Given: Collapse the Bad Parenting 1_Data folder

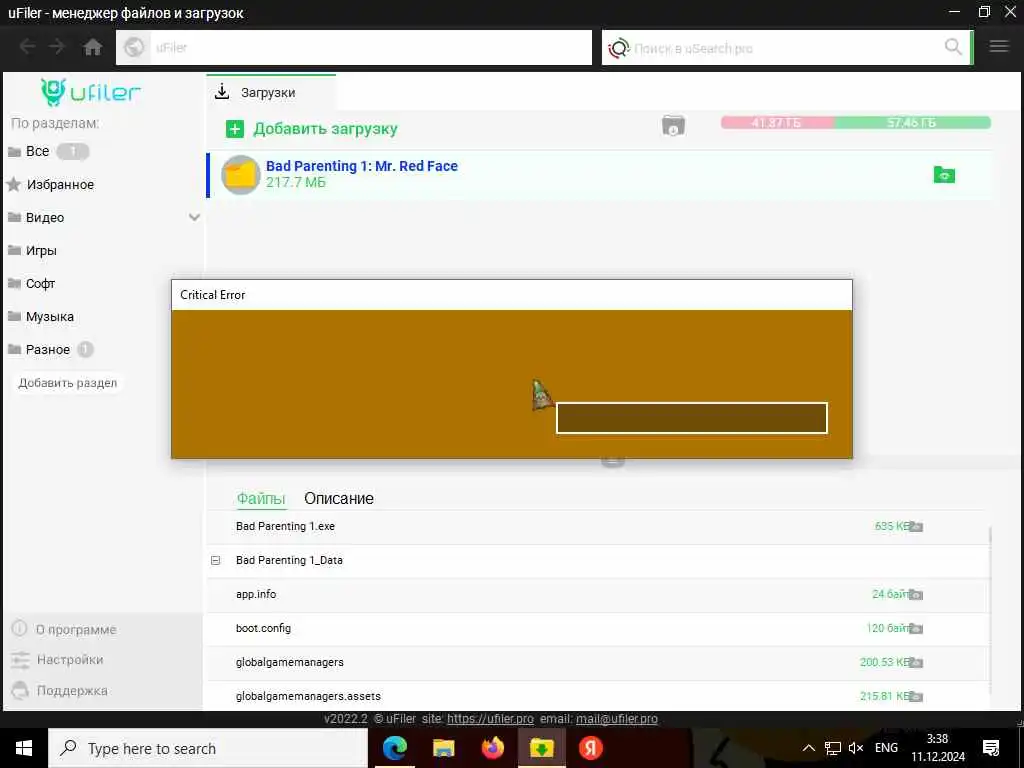Looking at the screenshot, I should tap(216, 560).
